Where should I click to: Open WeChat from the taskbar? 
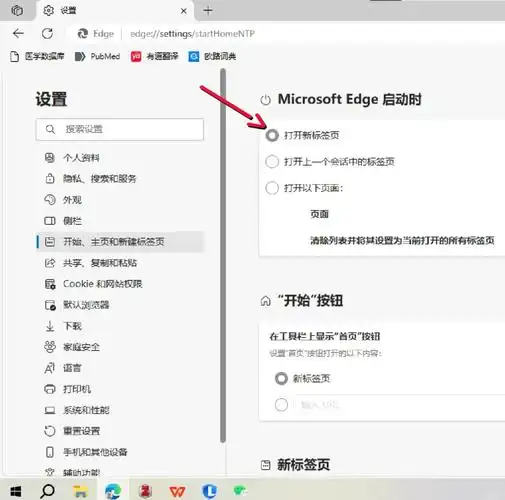[x=240, y=490]
